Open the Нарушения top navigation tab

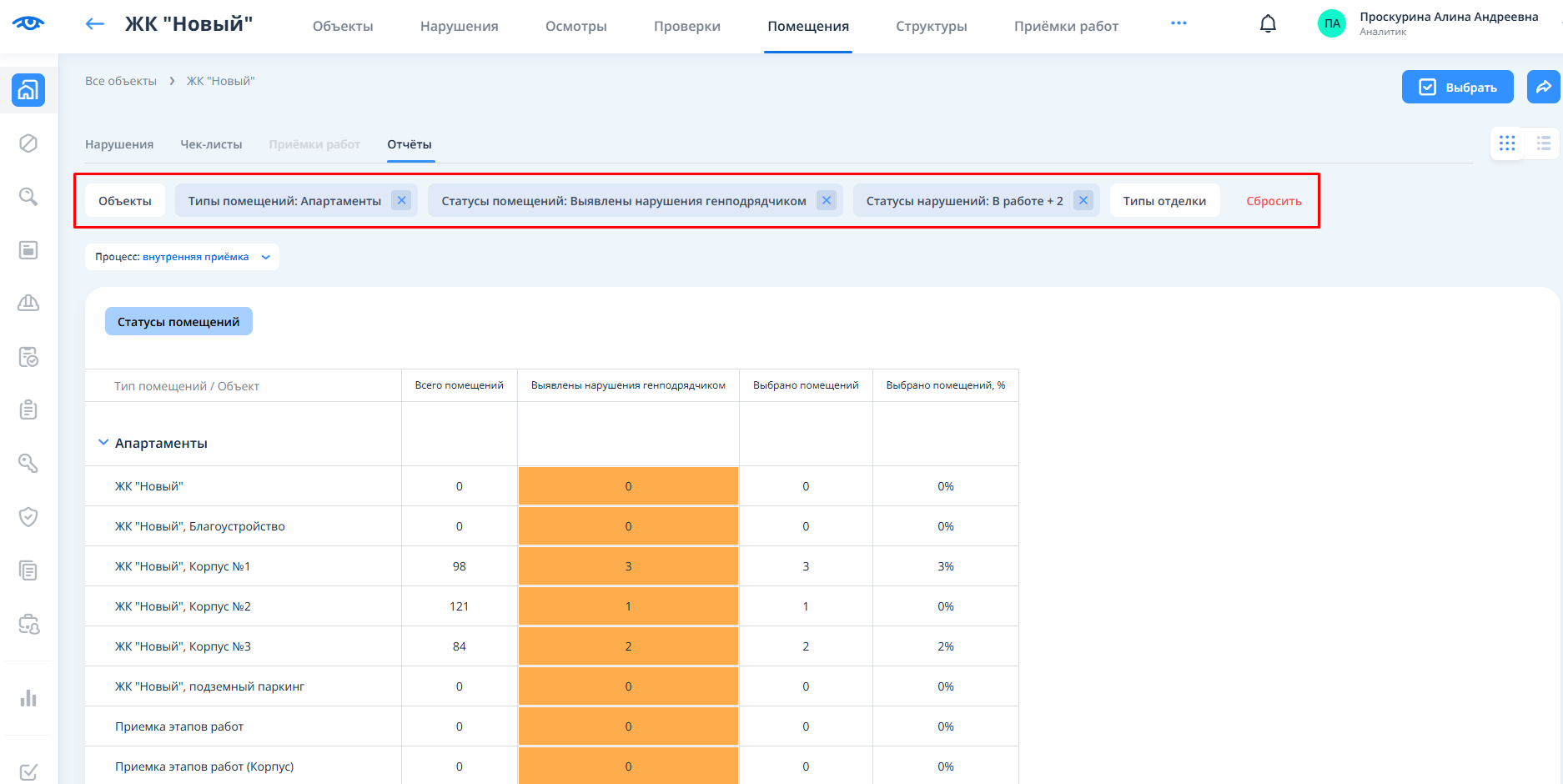(459, 27)
